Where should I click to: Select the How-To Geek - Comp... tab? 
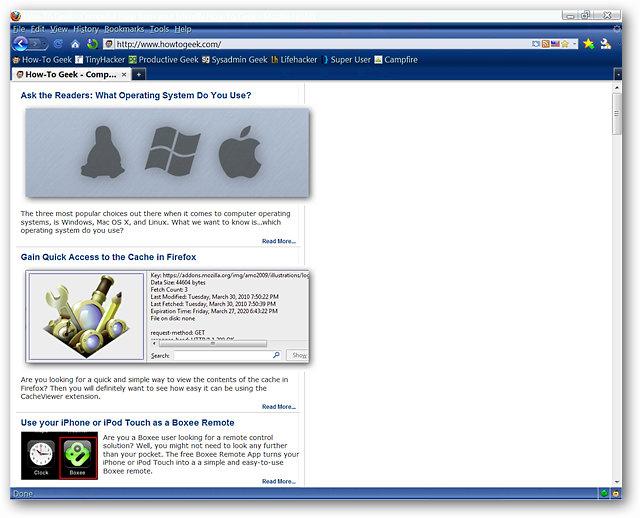tap(71, 74)
